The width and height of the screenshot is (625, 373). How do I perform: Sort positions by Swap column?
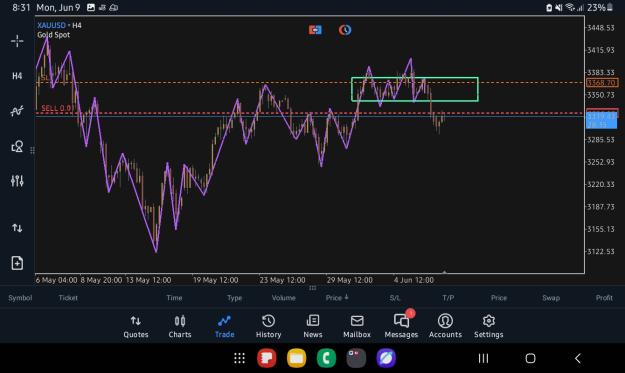pos(551,298)
